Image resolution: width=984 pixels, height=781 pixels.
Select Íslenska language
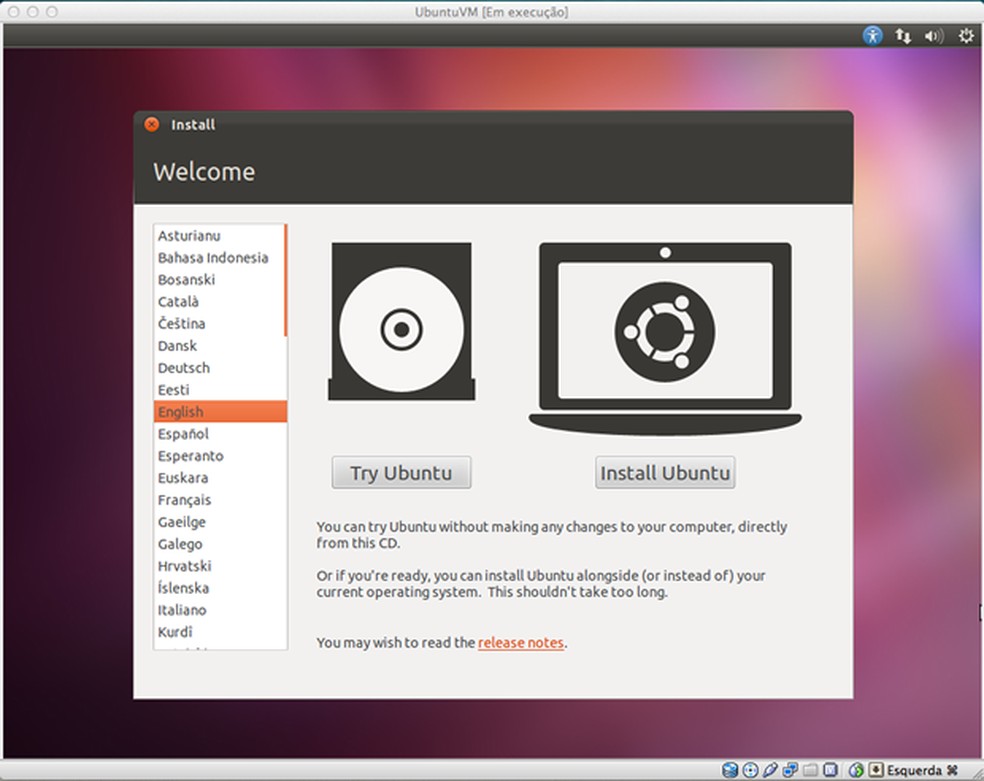[219, 588]
